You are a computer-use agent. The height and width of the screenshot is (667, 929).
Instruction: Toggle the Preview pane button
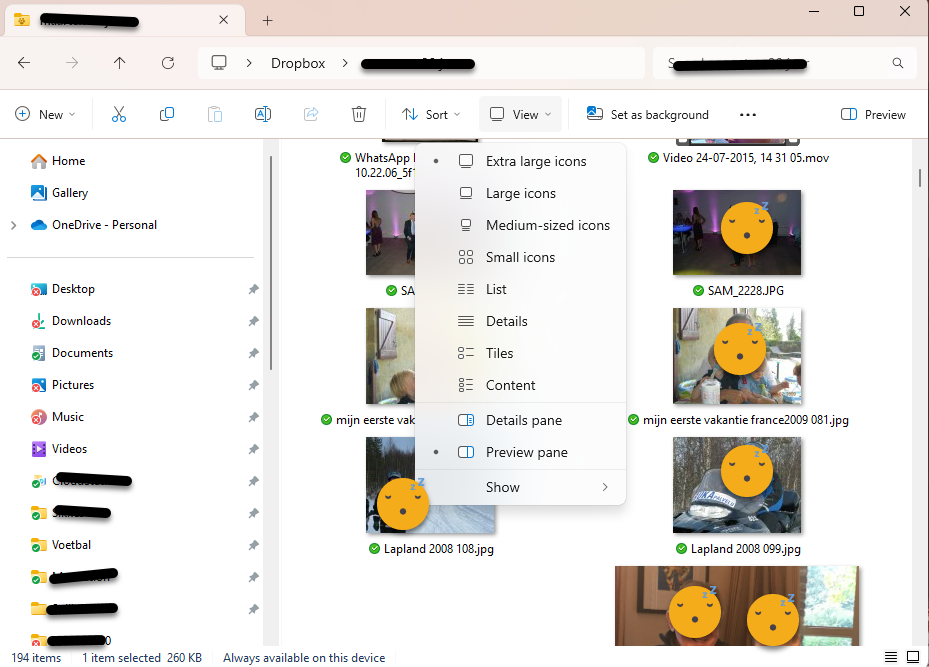click(872, 114)
